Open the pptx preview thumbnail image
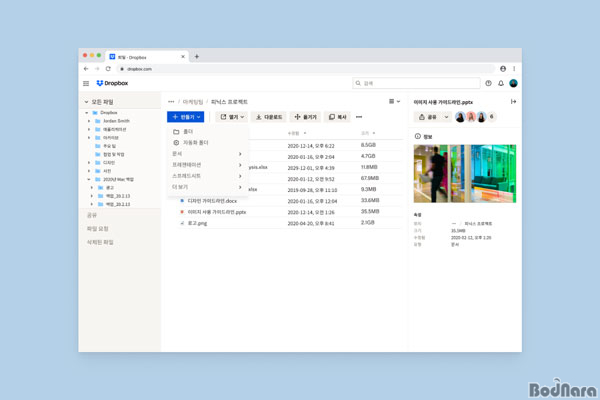The height and width of the screenshot is (400, 600). pyautogui.click(x=465, y=173)
